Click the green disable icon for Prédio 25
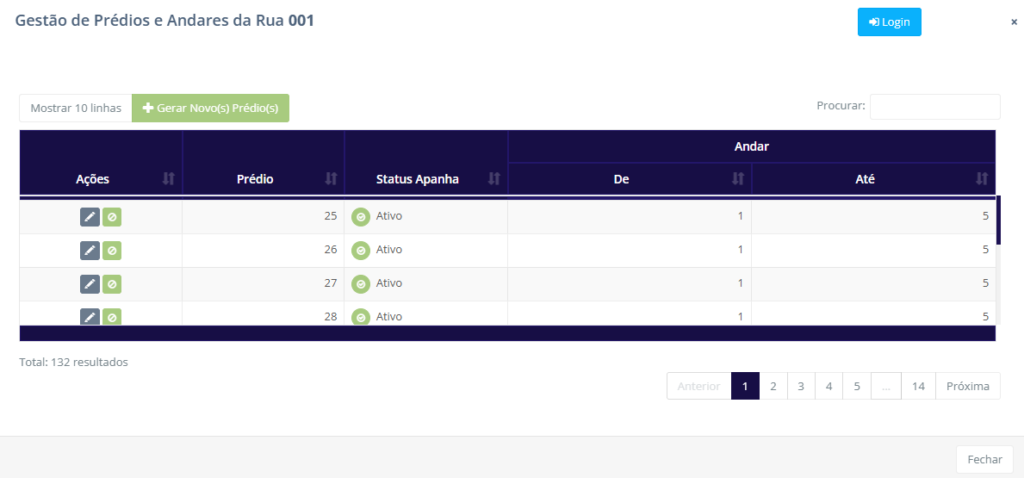 pyautogui.click(x=112, y=217)
